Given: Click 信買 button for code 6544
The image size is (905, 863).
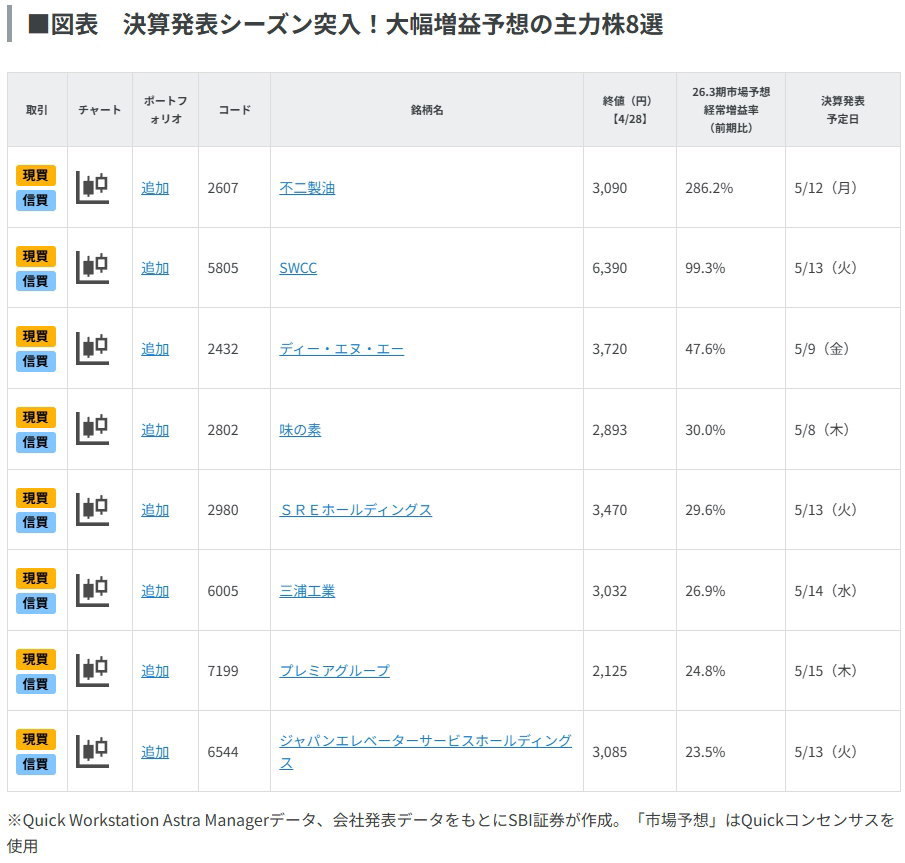Looking at the screenshot, I should tap(36, 764).
